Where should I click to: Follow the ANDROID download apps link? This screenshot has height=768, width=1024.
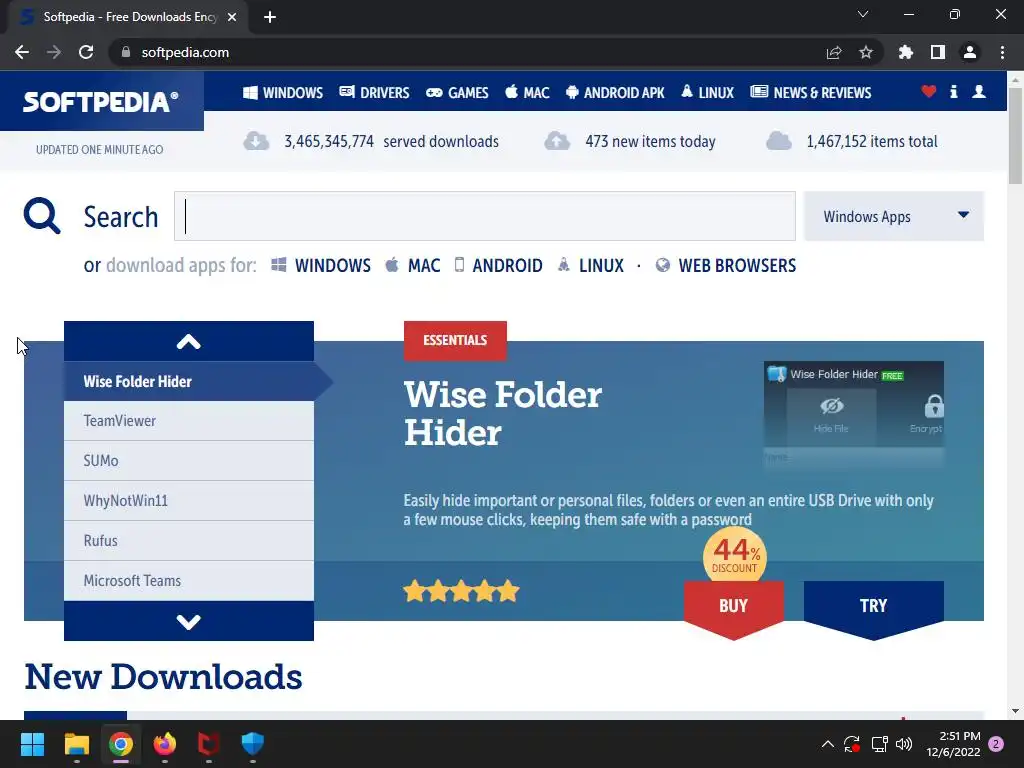pyautogui.click(x=498, y=266)
